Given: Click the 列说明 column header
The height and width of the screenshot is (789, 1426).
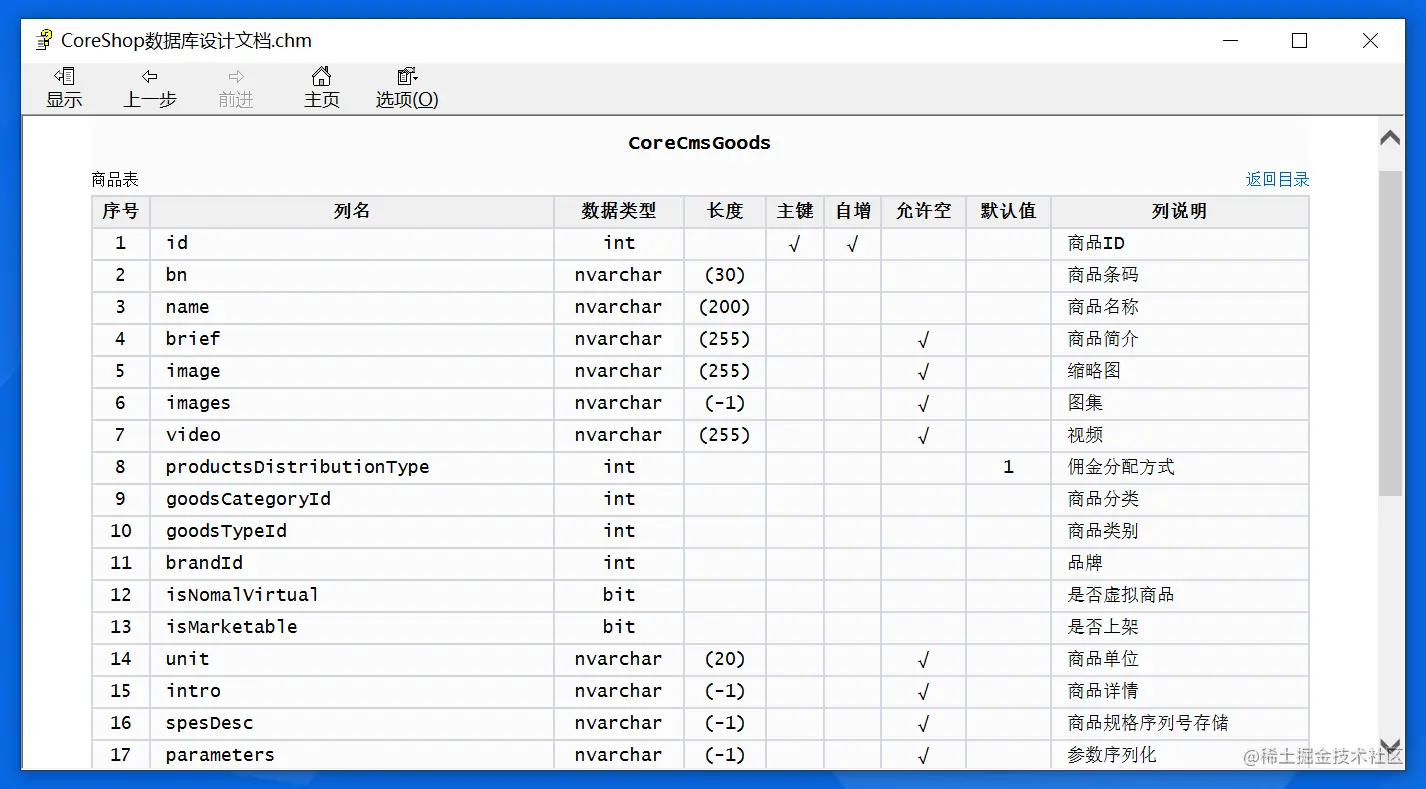Looking at the screenshot, I should click(x=1180, y=211).
